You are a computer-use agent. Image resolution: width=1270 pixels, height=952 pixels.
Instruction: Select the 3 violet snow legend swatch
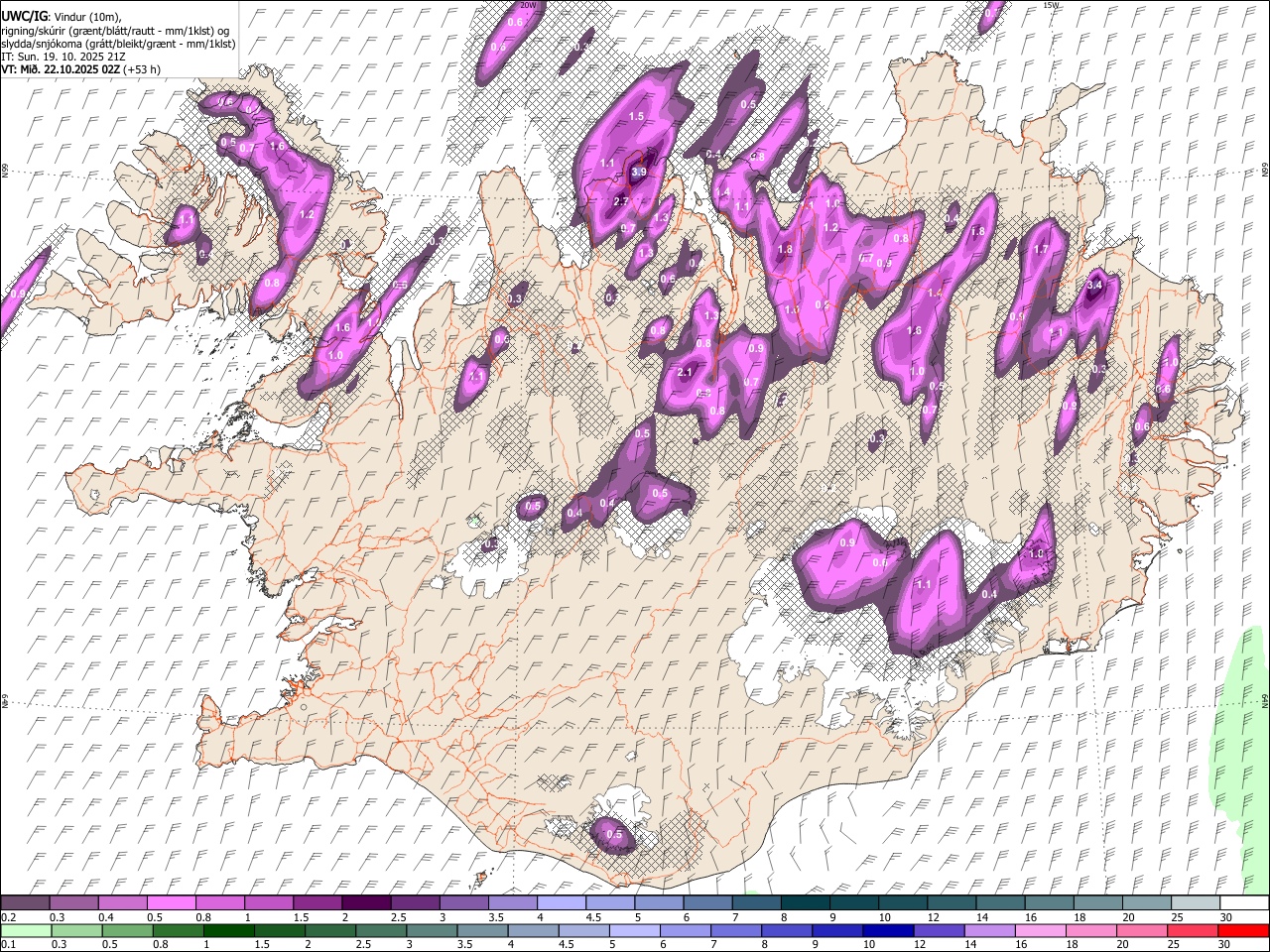pyautogui.click(x=462, y=902)
